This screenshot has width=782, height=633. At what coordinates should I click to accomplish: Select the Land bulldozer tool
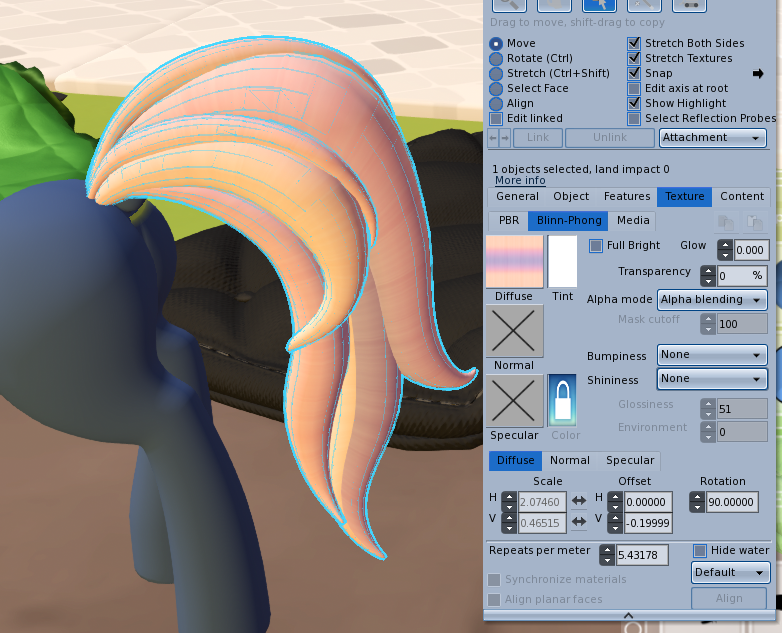pos(689,5)
